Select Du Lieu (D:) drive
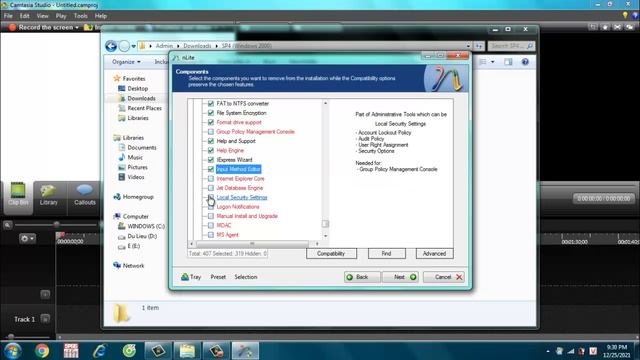This screenshot has height=360, width=640. (x=142, y=236)
